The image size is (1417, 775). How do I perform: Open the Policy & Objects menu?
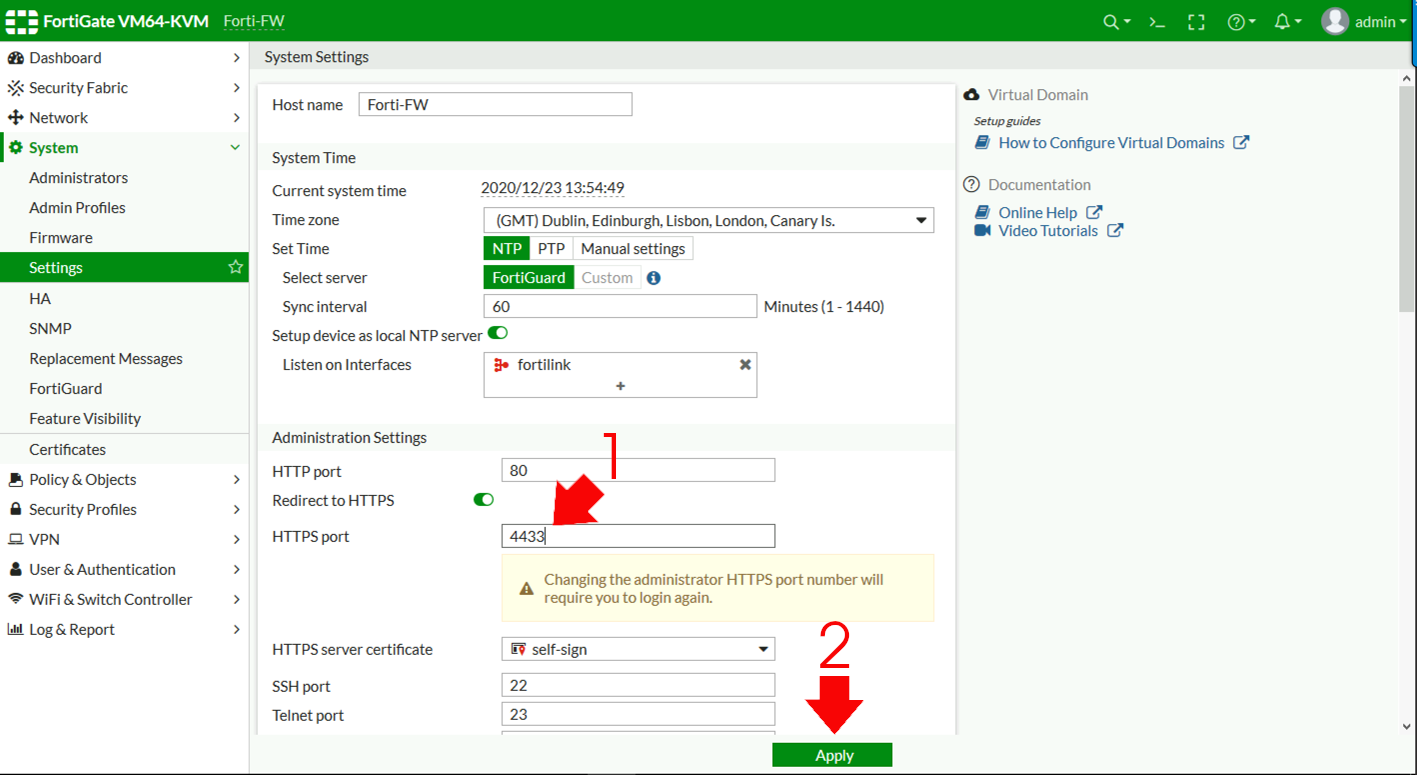83,479
